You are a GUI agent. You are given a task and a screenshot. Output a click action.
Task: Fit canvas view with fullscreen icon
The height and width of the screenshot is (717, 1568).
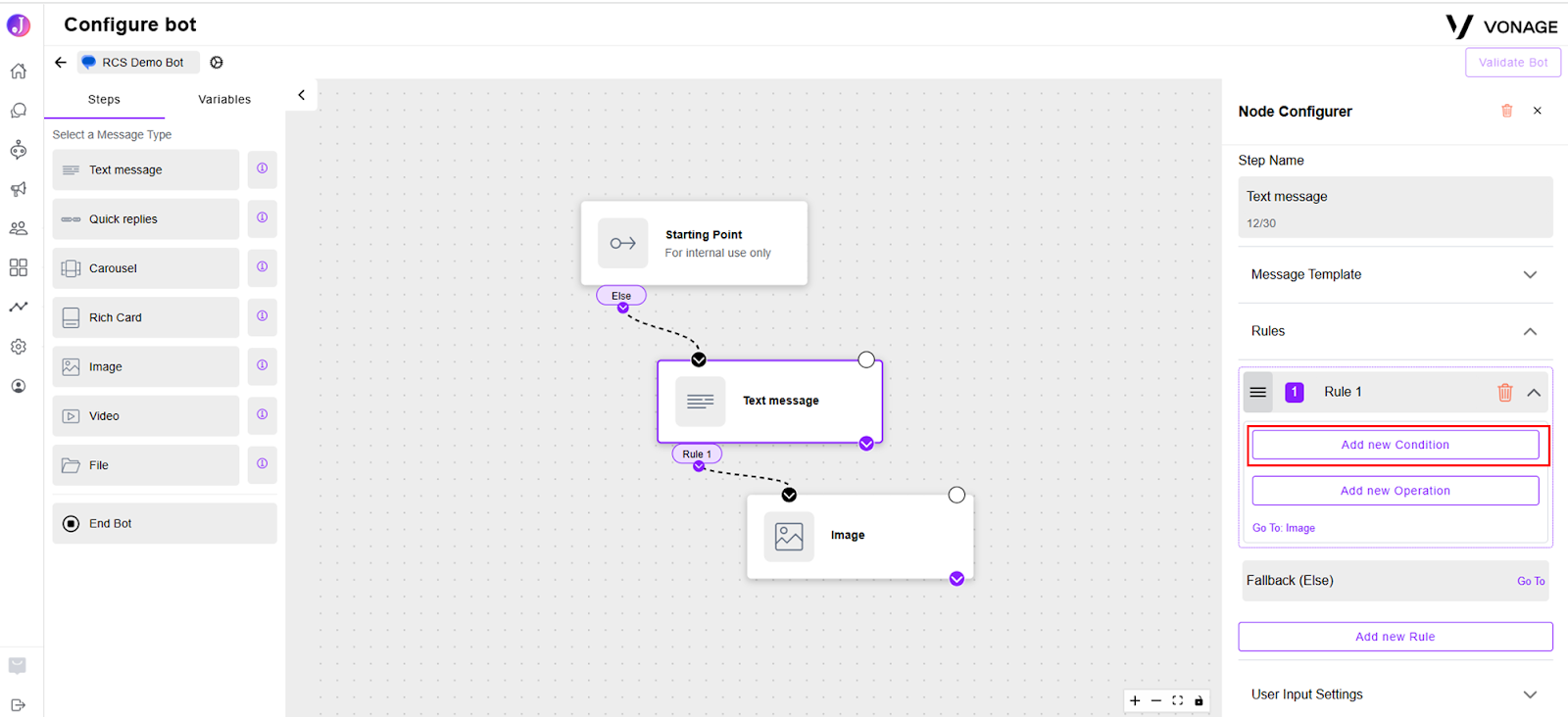coord(1178,700)
